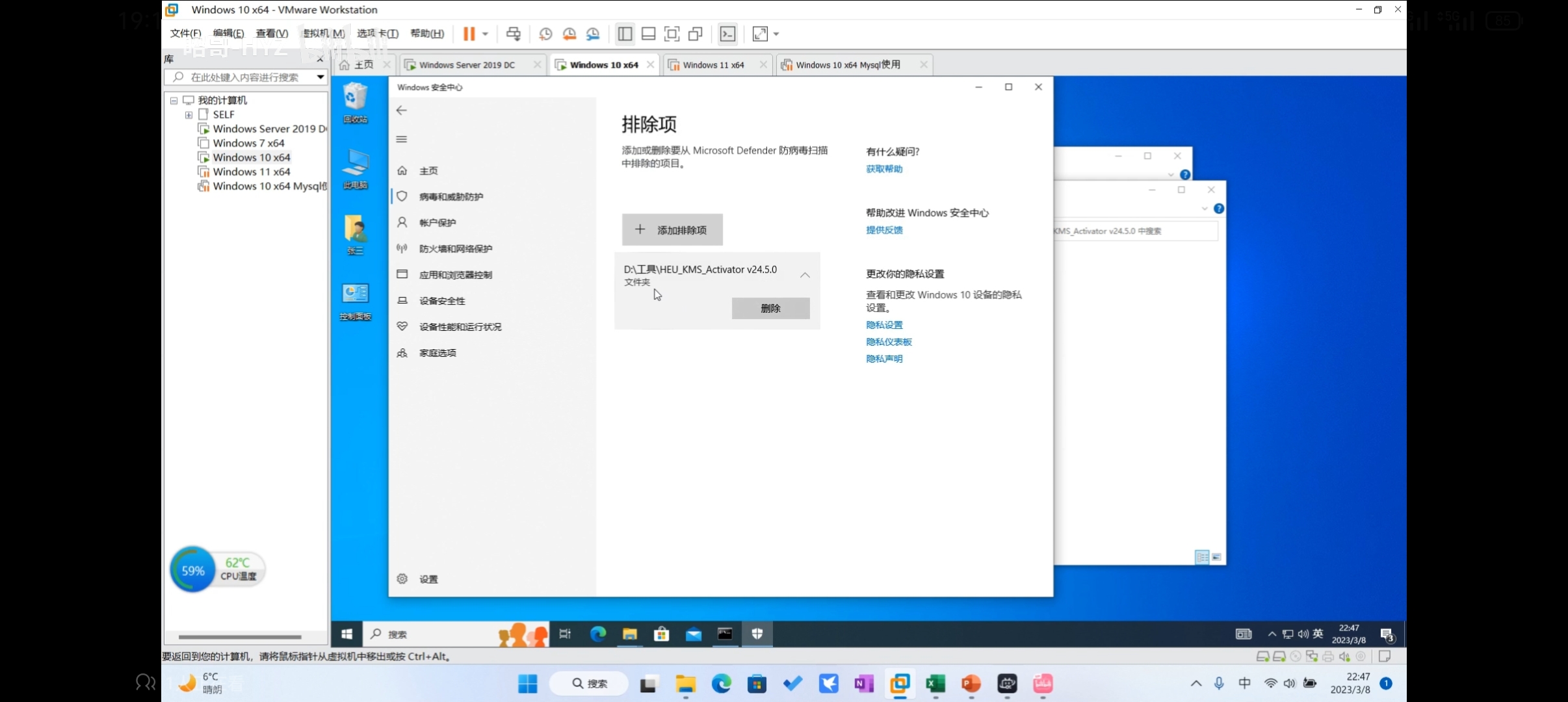Open the privacy dashboard link
The width and height of the screenshot is (1568, 702).
coord(889,342)
